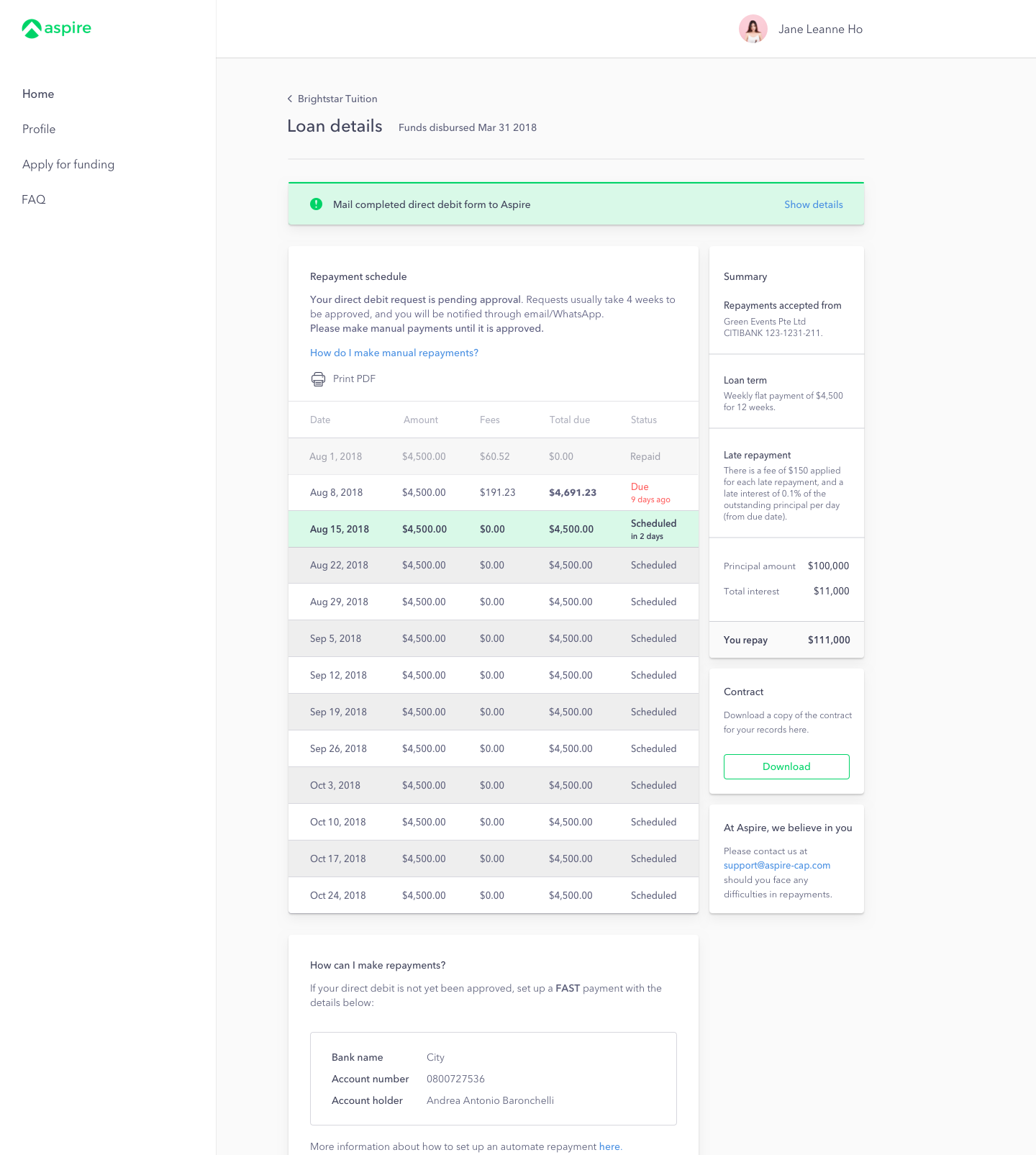Viewport: 1036px width, 1155px height.
Task: Click Print PDF
Action: (354, 379)
